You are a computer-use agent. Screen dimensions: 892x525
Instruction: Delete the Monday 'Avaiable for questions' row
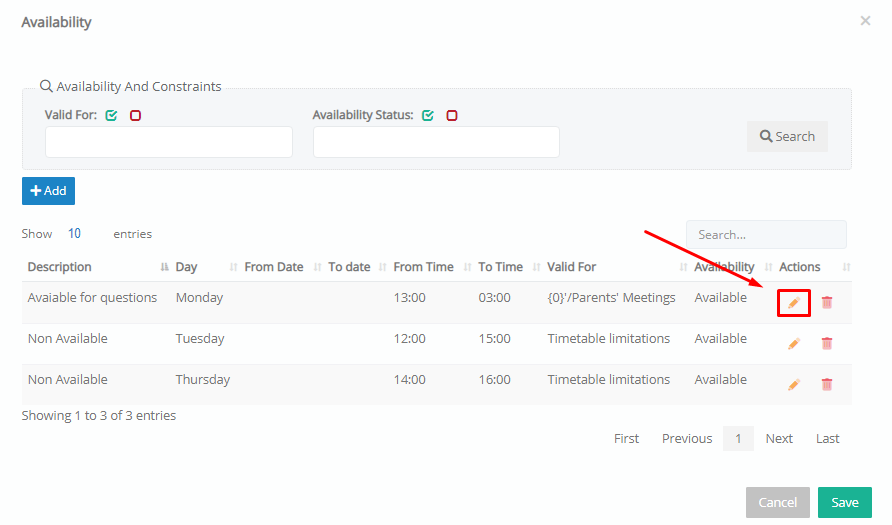tap(827, 303)
